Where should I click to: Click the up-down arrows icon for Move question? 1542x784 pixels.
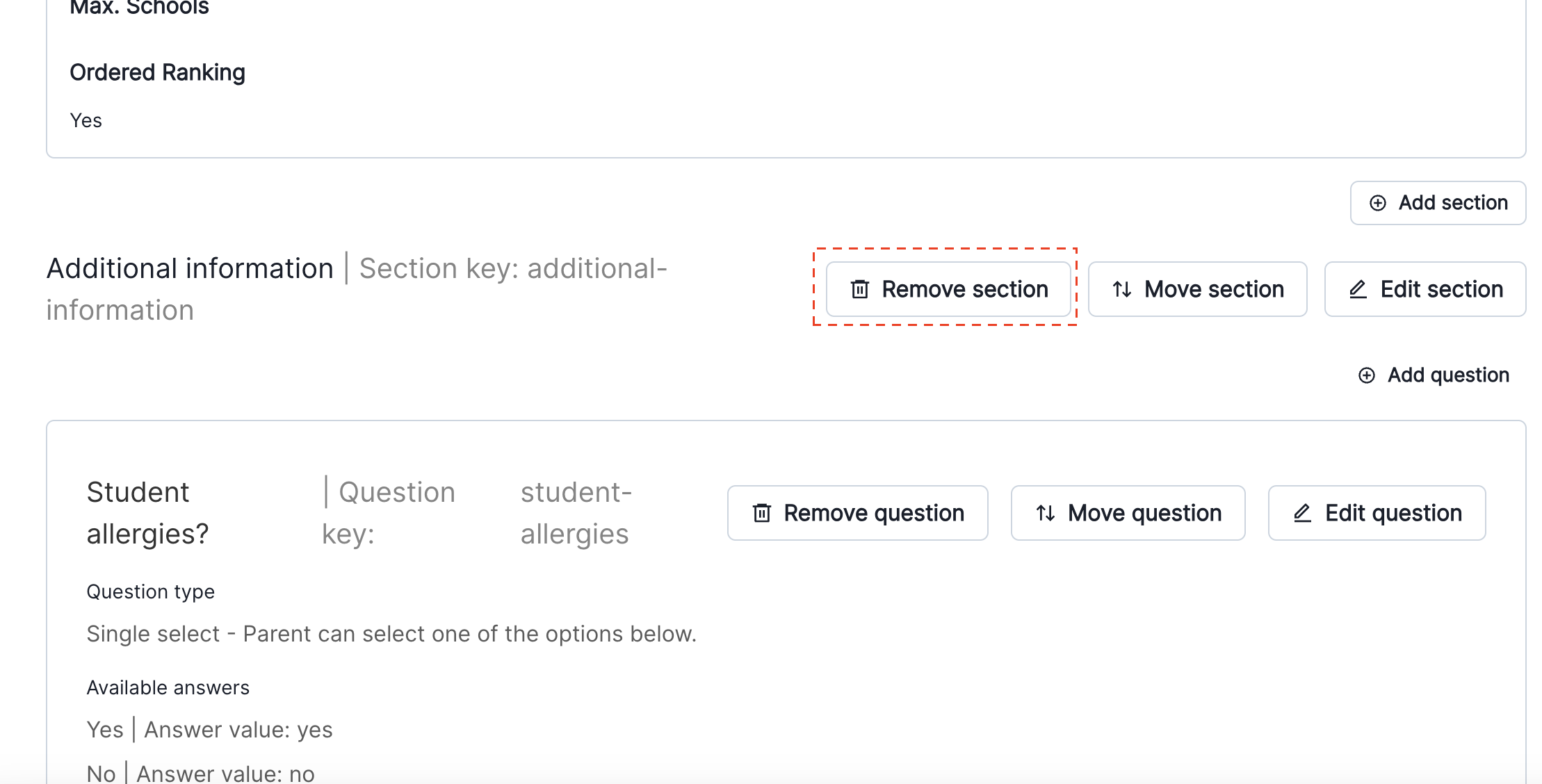(1046, 513)
